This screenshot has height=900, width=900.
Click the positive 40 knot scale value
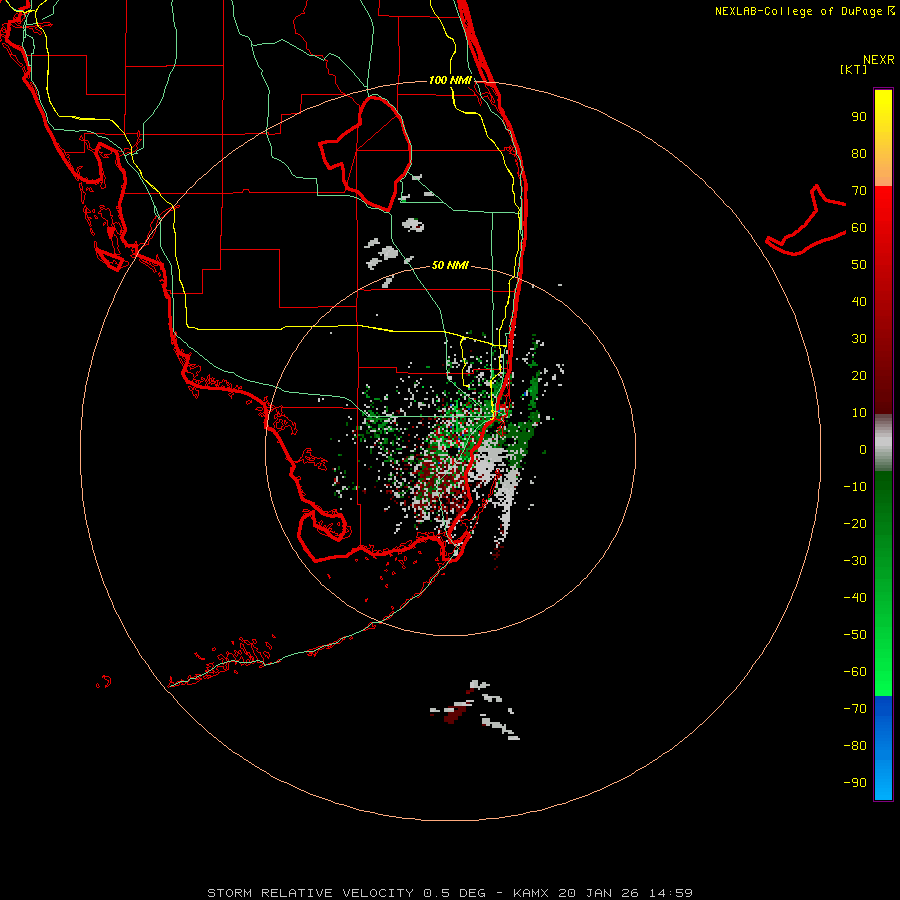coord(859,301)
